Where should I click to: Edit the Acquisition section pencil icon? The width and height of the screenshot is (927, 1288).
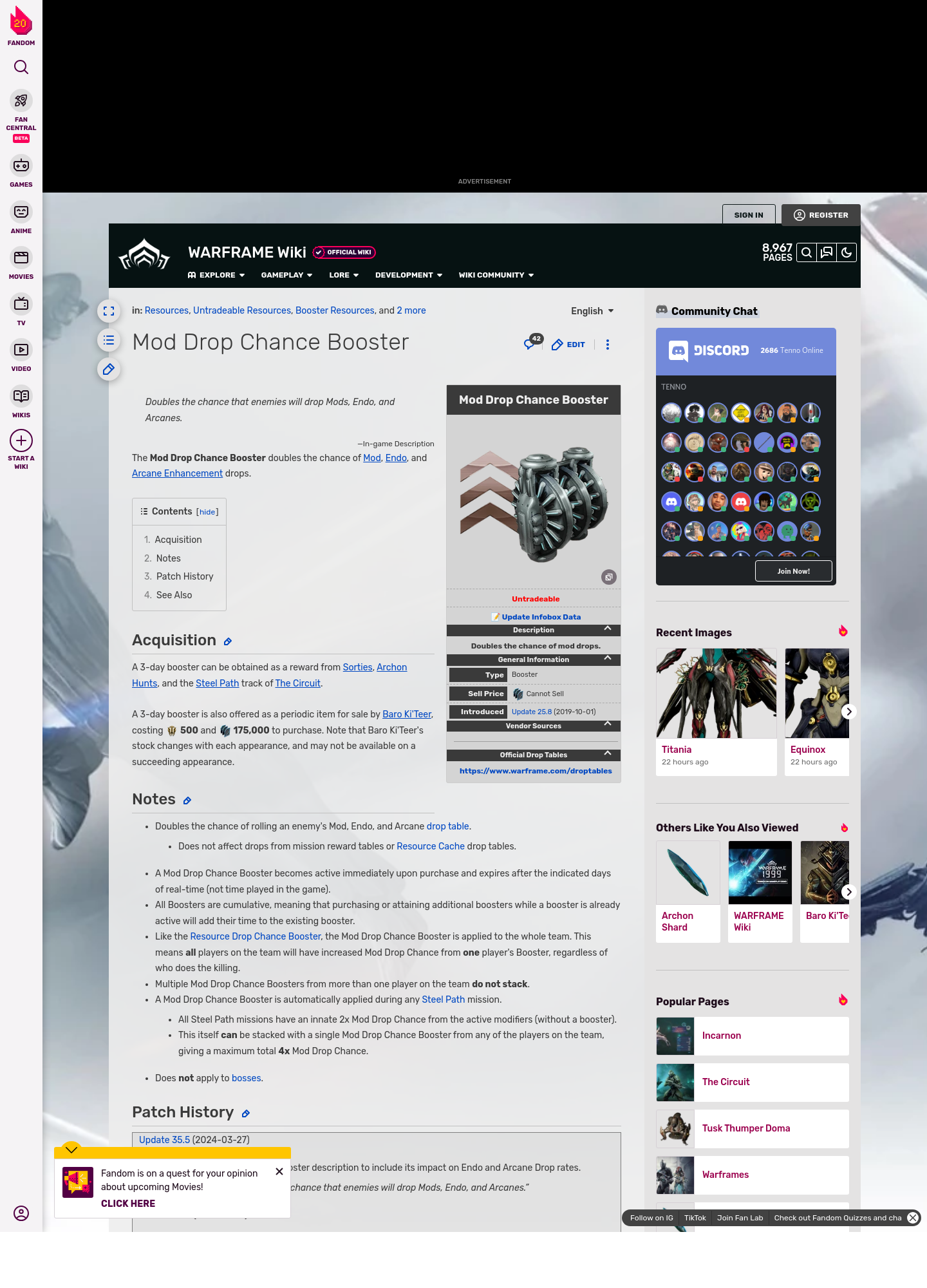pyautogui.click(x=228, y=641)
